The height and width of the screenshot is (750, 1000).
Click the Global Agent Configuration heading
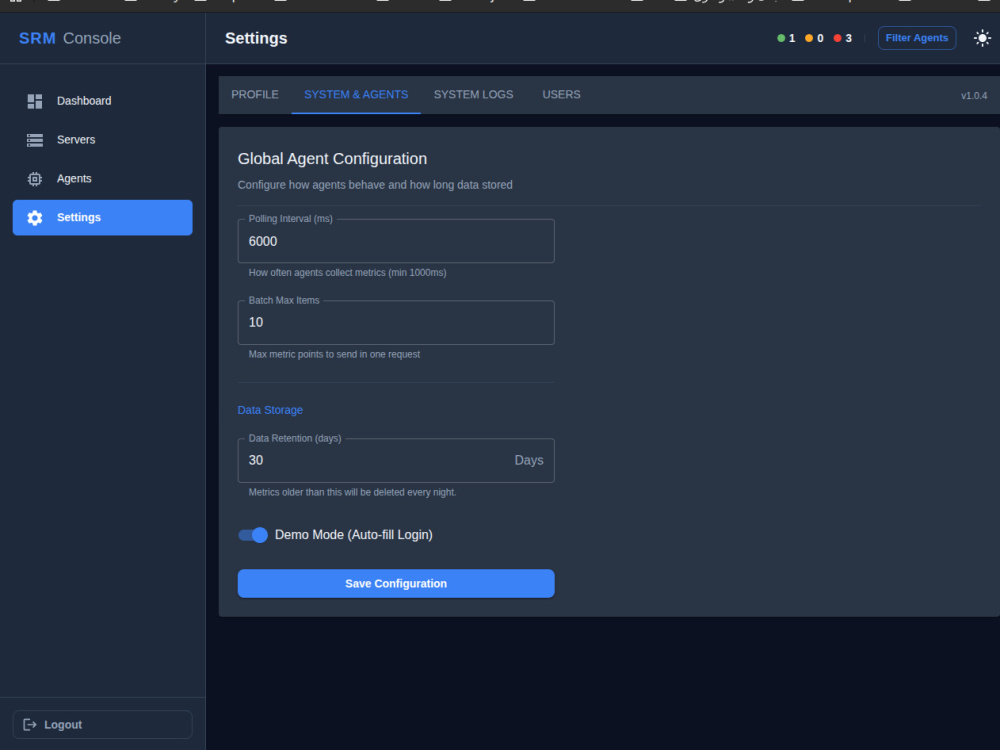(x=332, y=159)
